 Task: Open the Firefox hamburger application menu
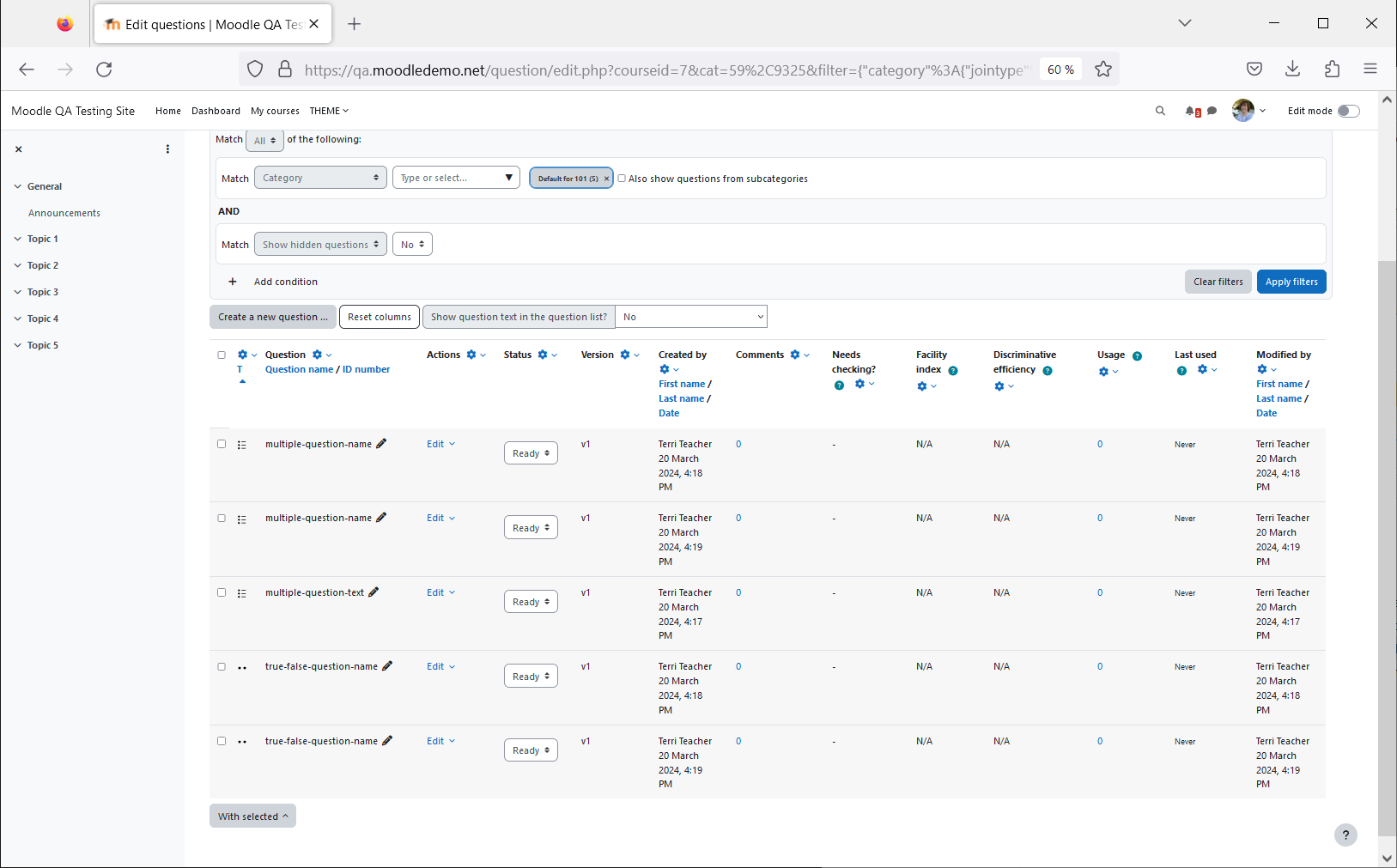(1370, 70)
